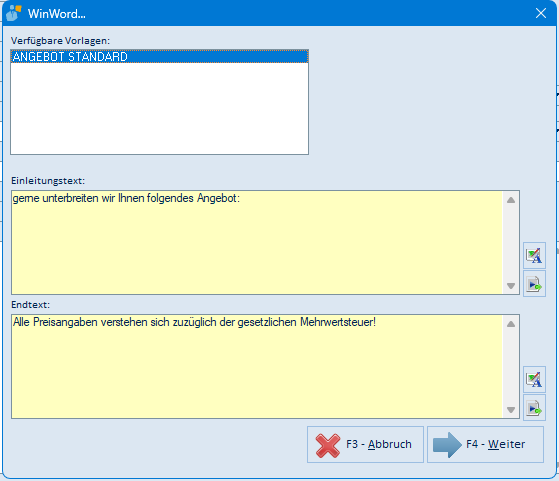Viewport: 559px width, 481px height.
Task: Select the ANGEBOT STANDARD template
Action: point(159,57)
